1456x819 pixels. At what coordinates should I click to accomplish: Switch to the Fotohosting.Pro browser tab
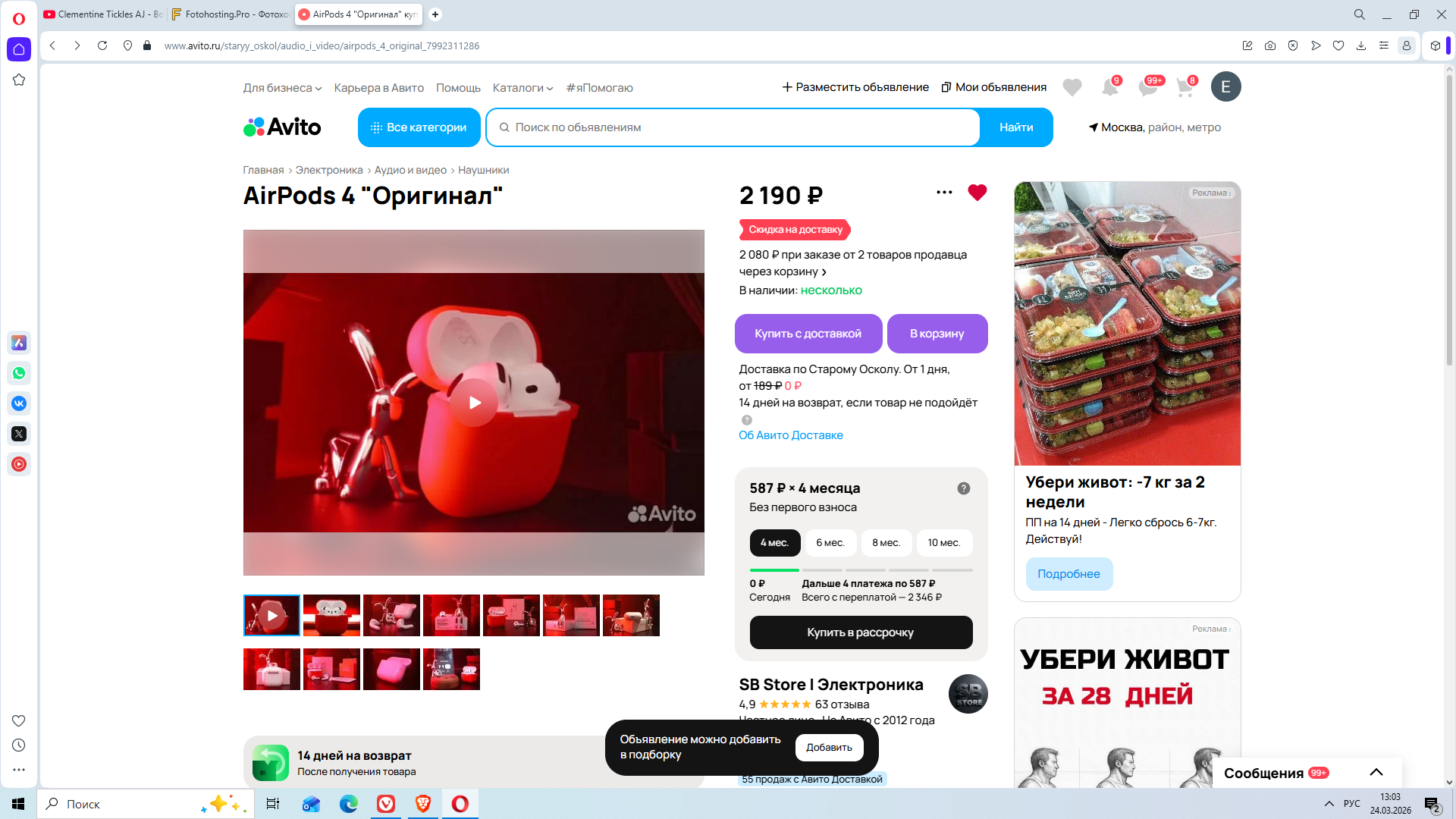(x=229, y=14)
